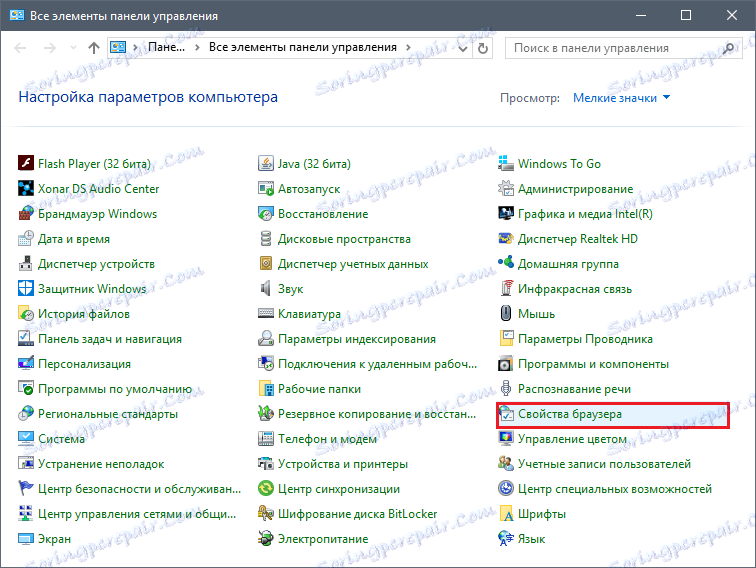Open Центр безопасности и обслуживания link
The width and height of the screenshot is (756, 568).
point(139,489)
